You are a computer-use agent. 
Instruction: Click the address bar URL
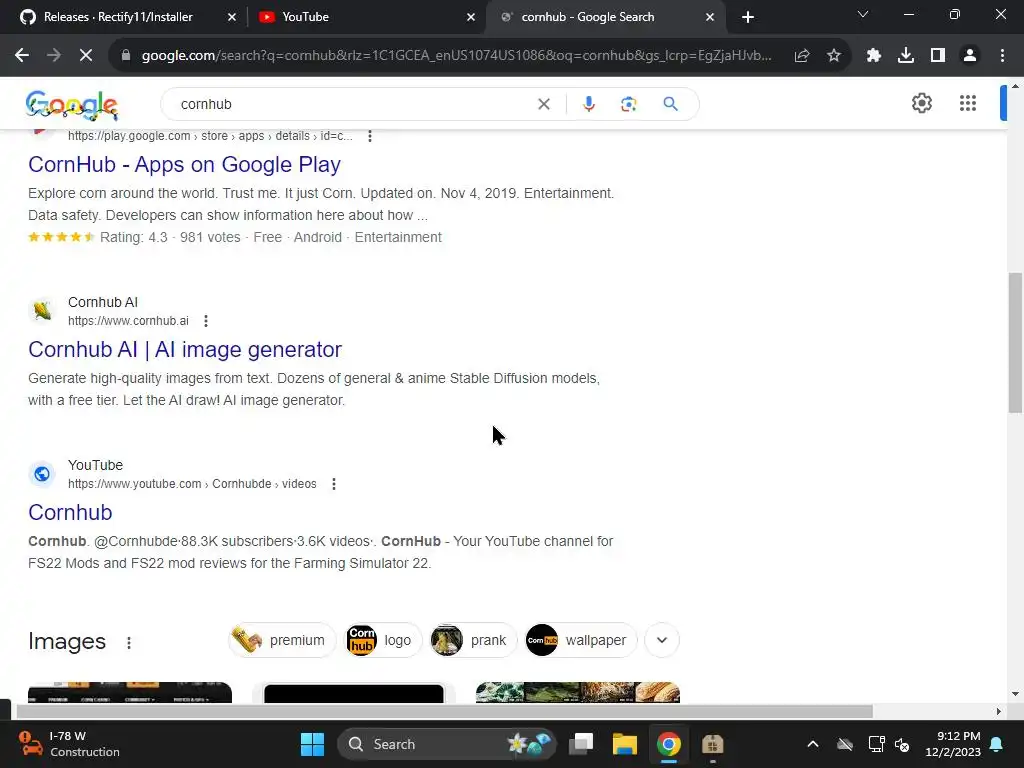pos(456,56)
